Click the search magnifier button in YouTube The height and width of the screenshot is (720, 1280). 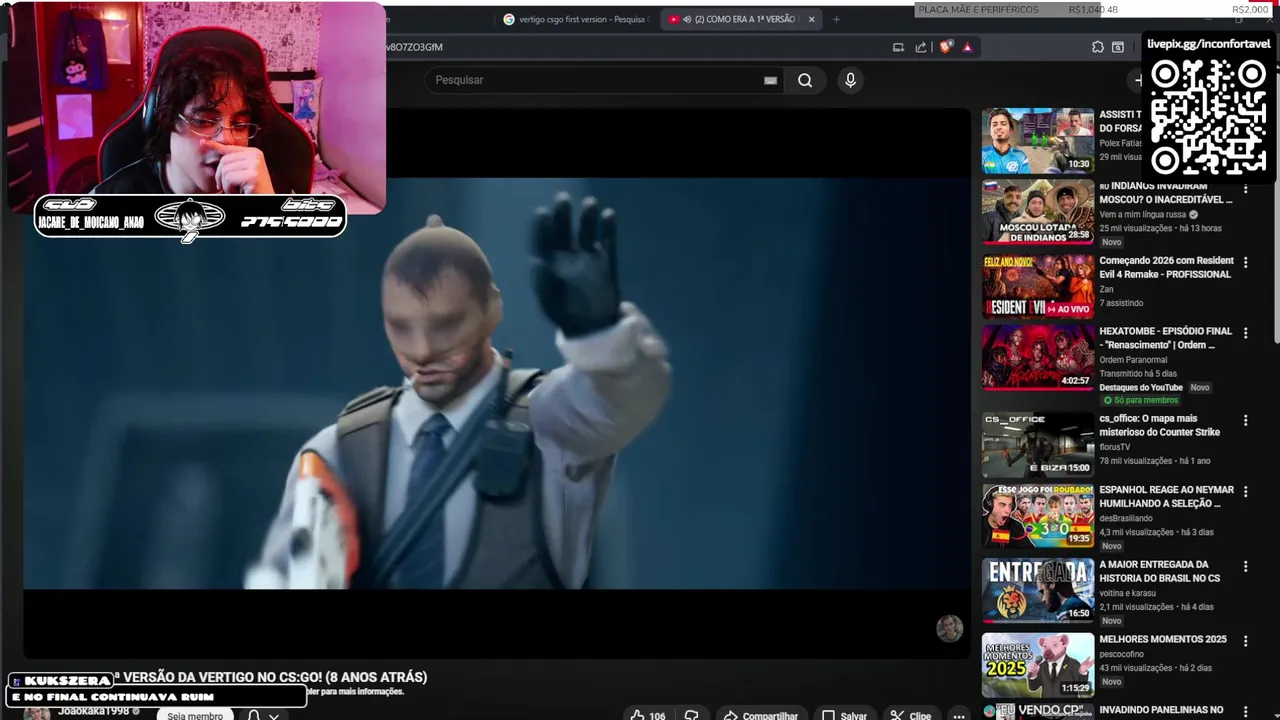(805, 80)
